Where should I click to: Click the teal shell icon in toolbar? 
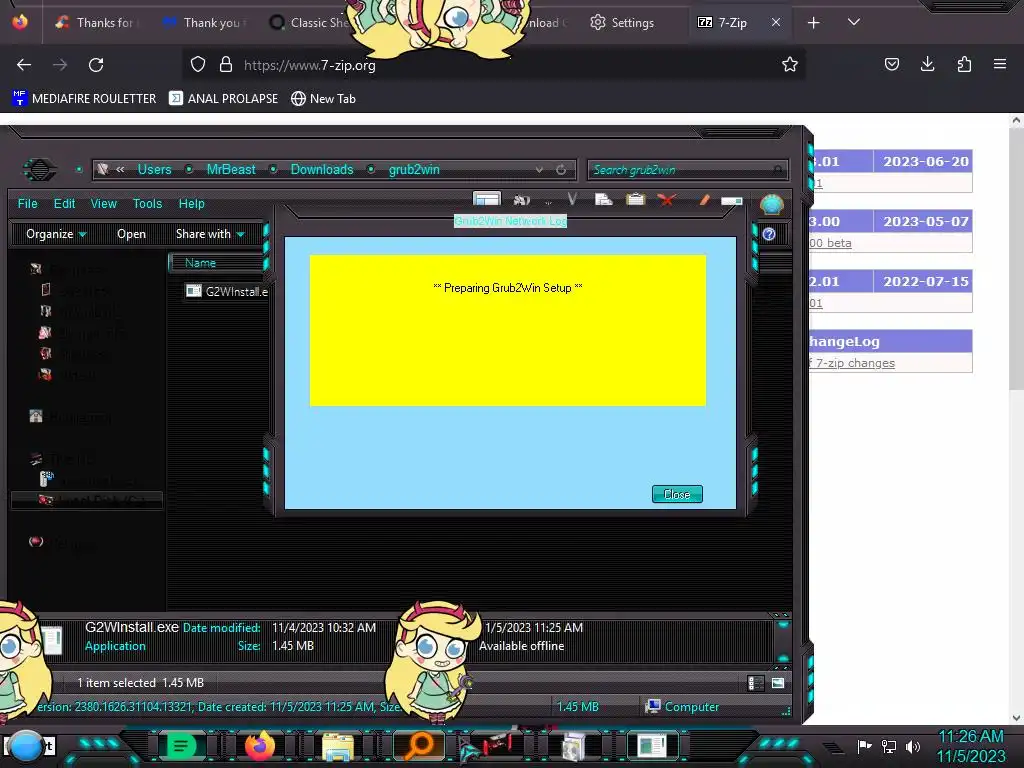click(x=772, y=204)
